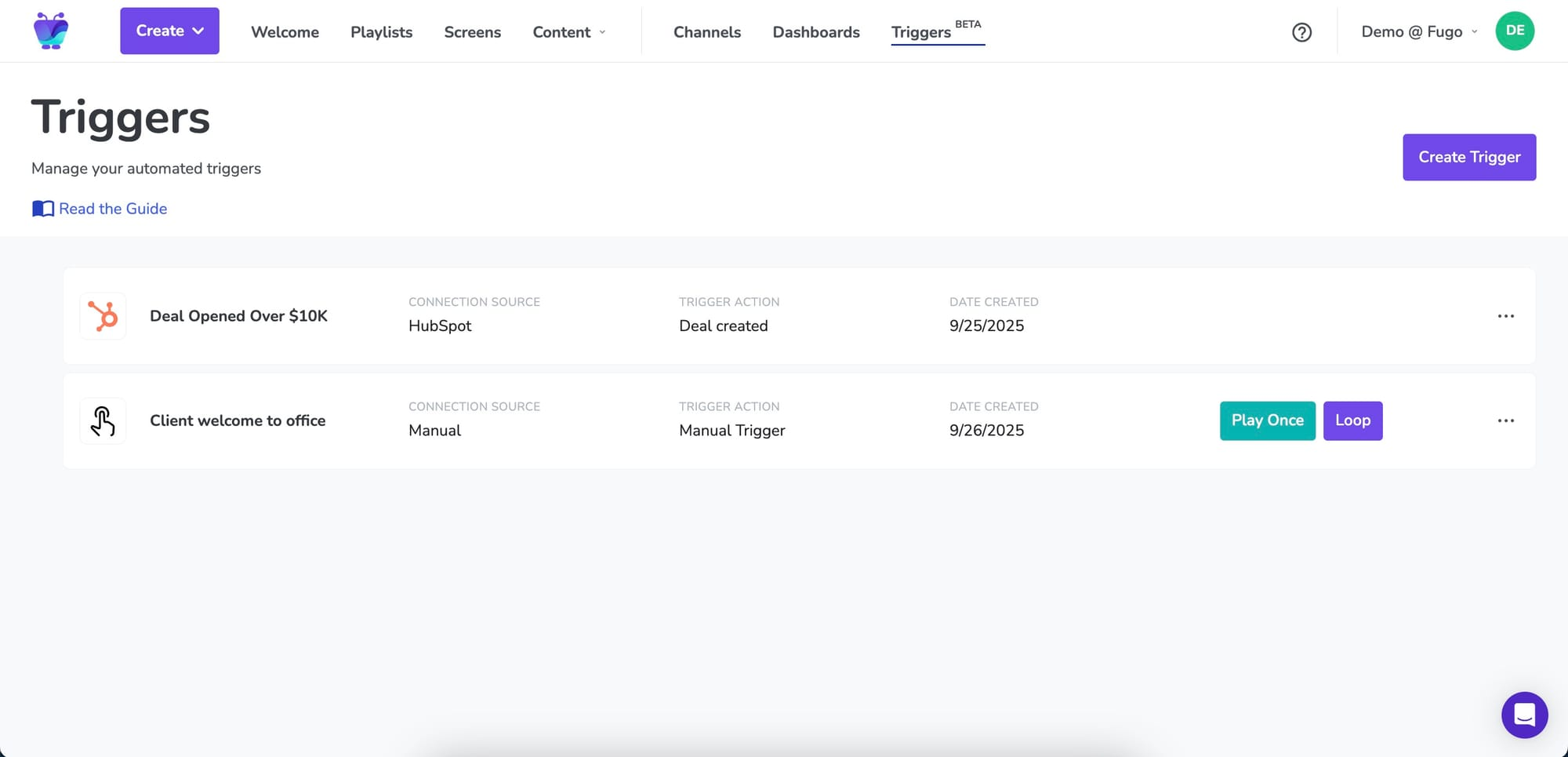Screen dimensions: 1568x757
Task: Click the manual hand-tap trigger icon
Action: [x=103, y=421]
